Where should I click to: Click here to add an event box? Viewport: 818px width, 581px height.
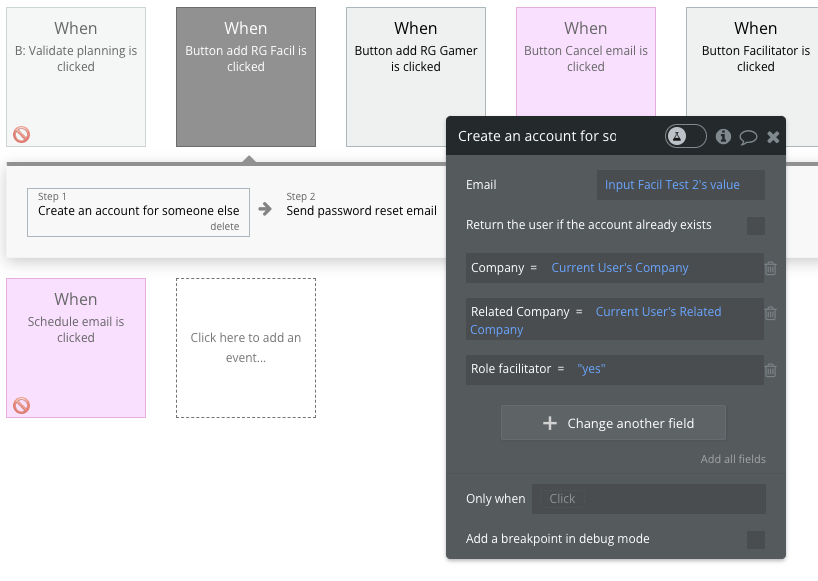(x=246, y=347)
